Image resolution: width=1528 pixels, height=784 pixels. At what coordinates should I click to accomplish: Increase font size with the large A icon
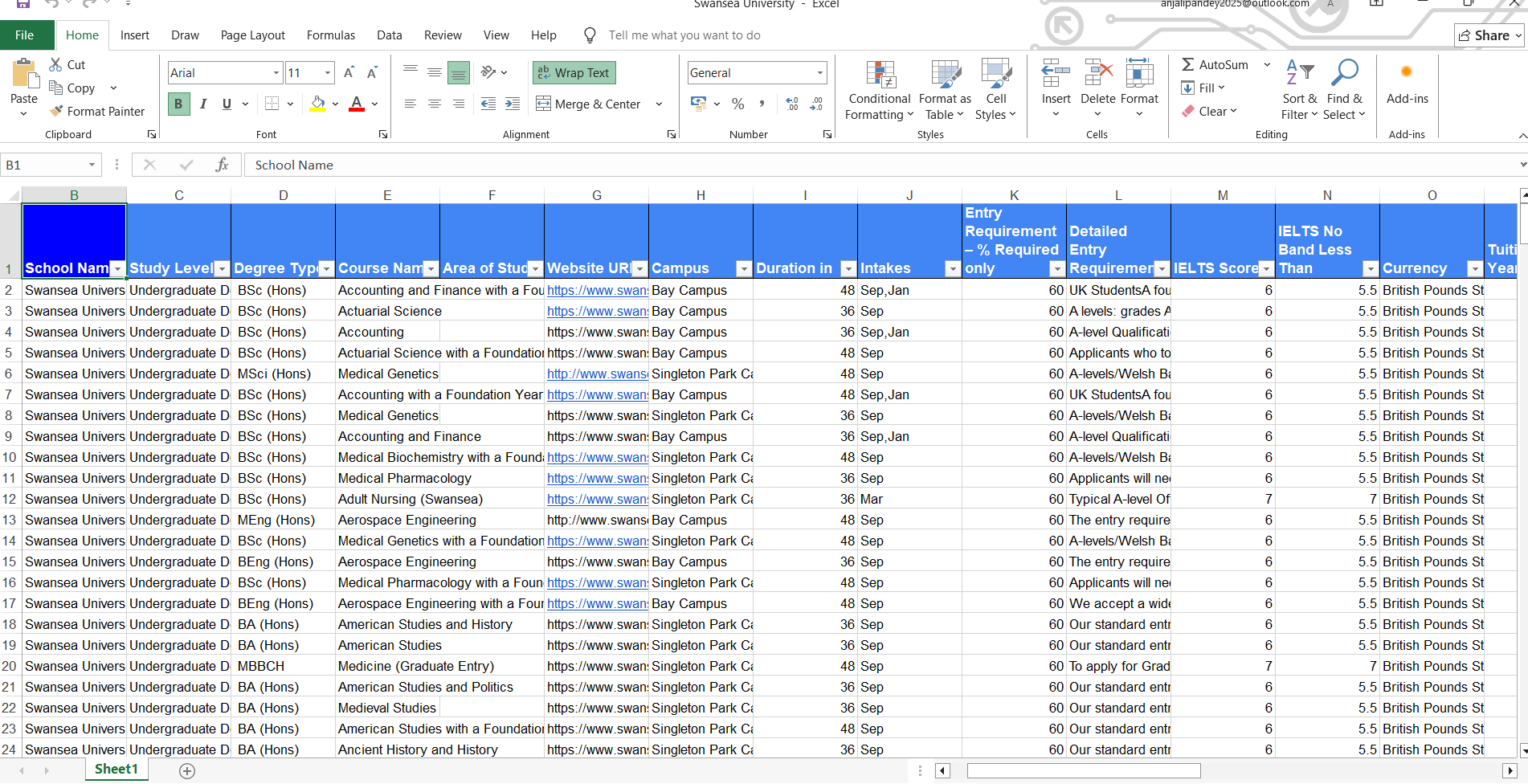349,73
